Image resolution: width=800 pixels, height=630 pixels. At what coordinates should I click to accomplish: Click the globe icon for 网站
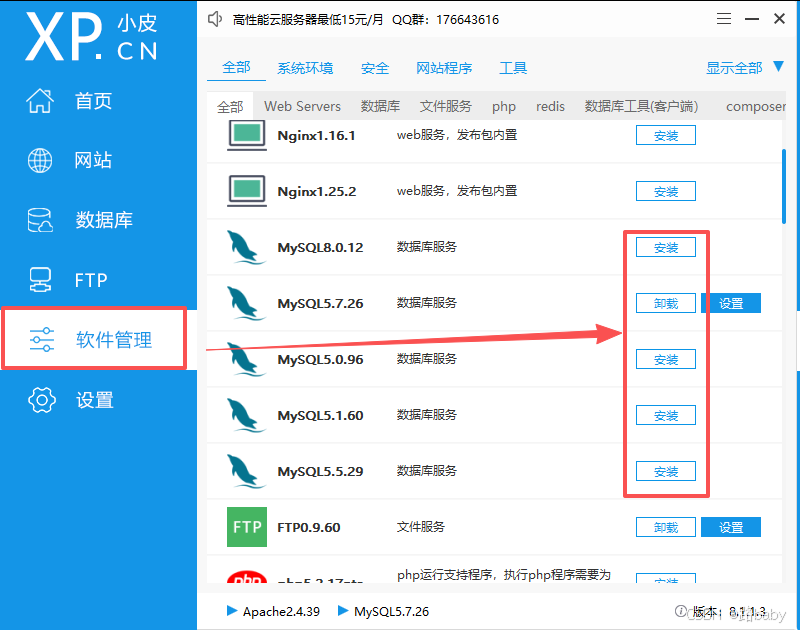coord(40,160)
